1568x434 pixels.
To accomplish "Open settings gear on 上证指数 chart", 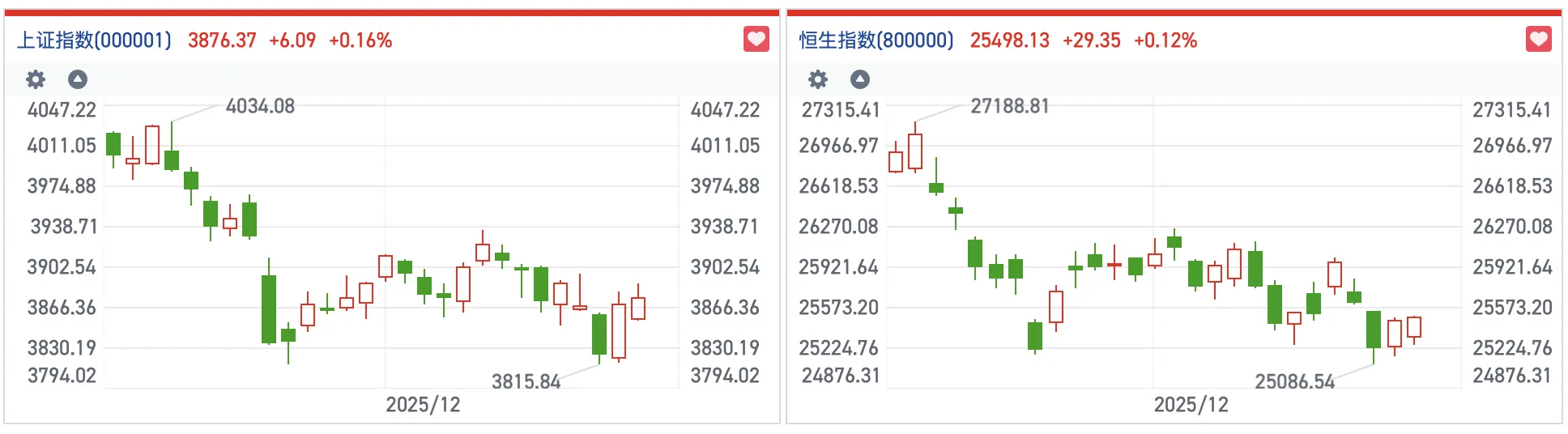I will coord(36,79).
